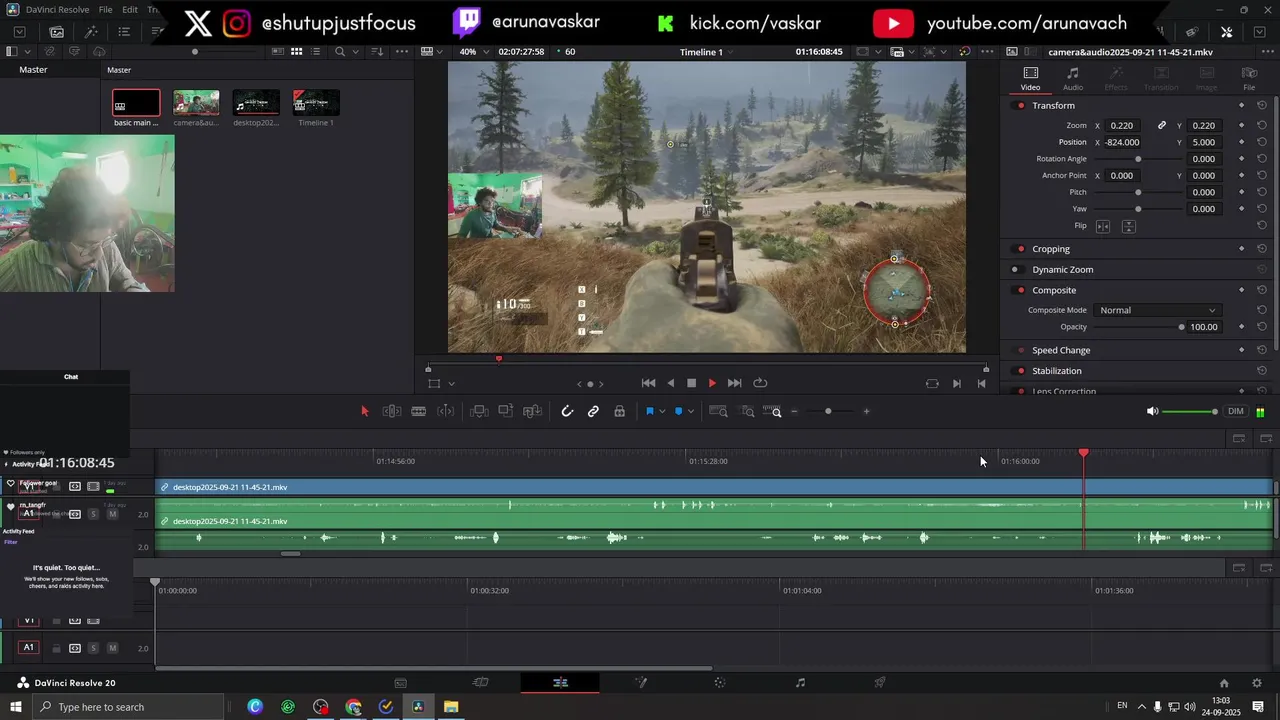Screen dimensions: 1280x720
Task: Stop playback in the viewer
Action: point(691,383)
